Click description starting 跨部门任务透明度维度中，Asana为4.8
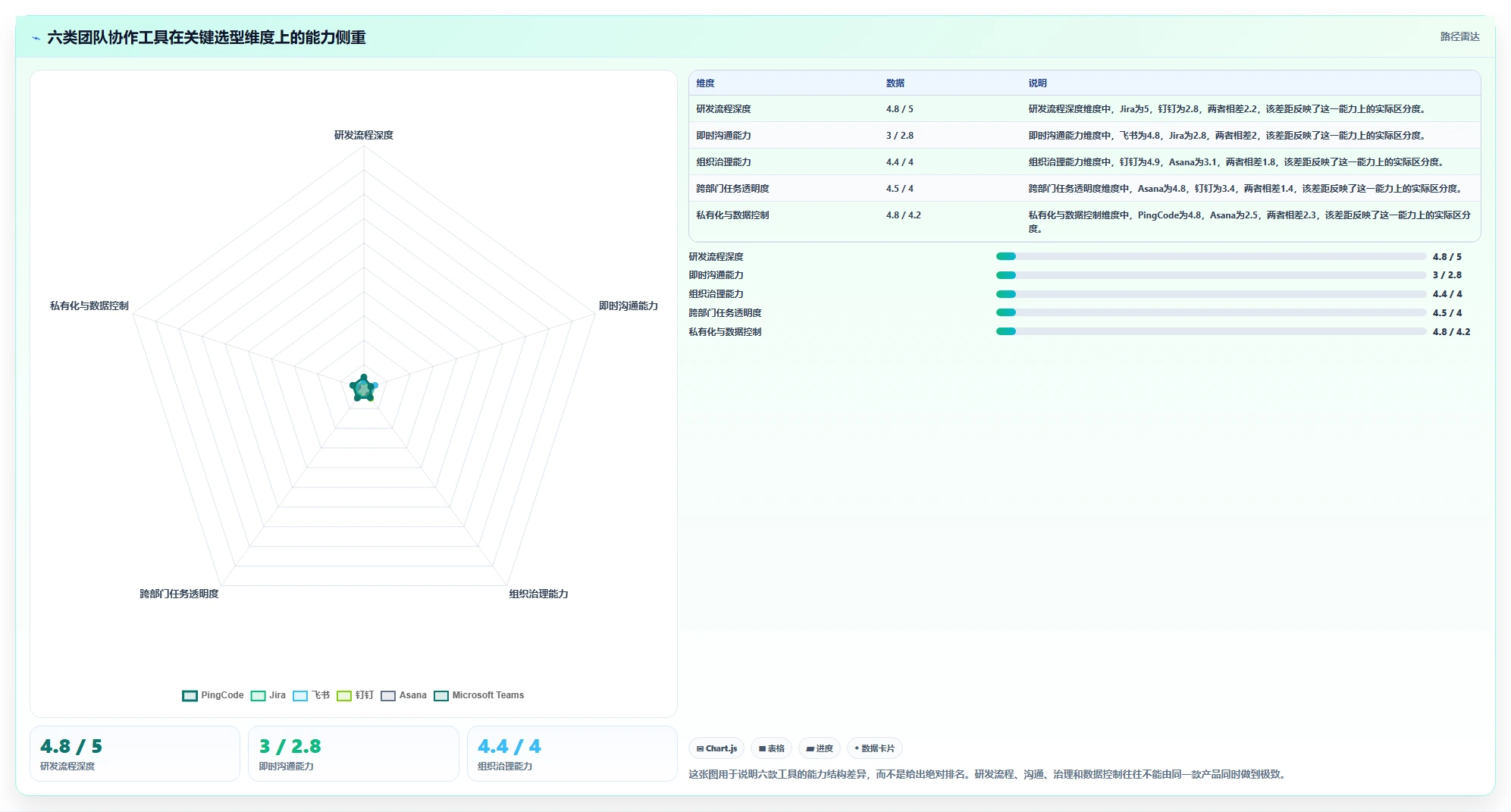The height and width of the screenshot is (812, 1511). (1246, 189)
